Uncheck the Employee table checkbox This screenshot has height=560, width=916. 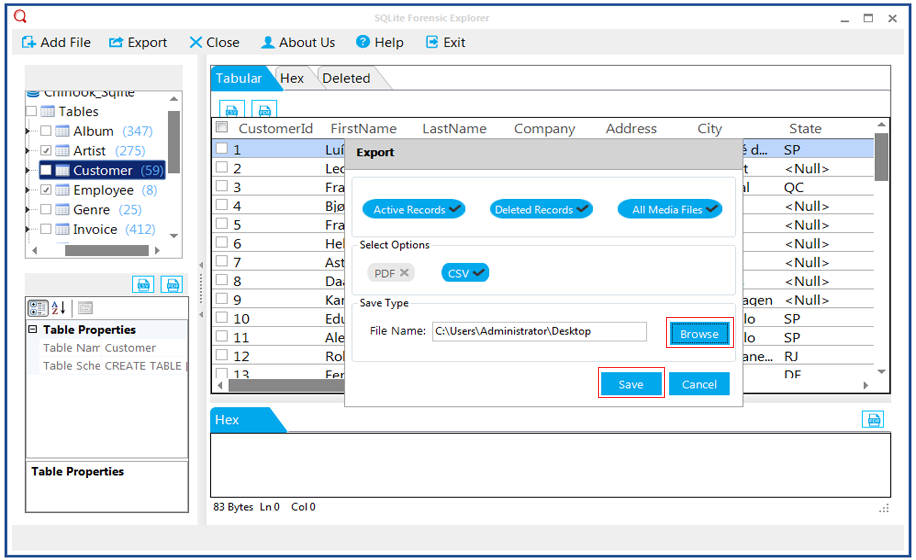click(x=46, y=190)
